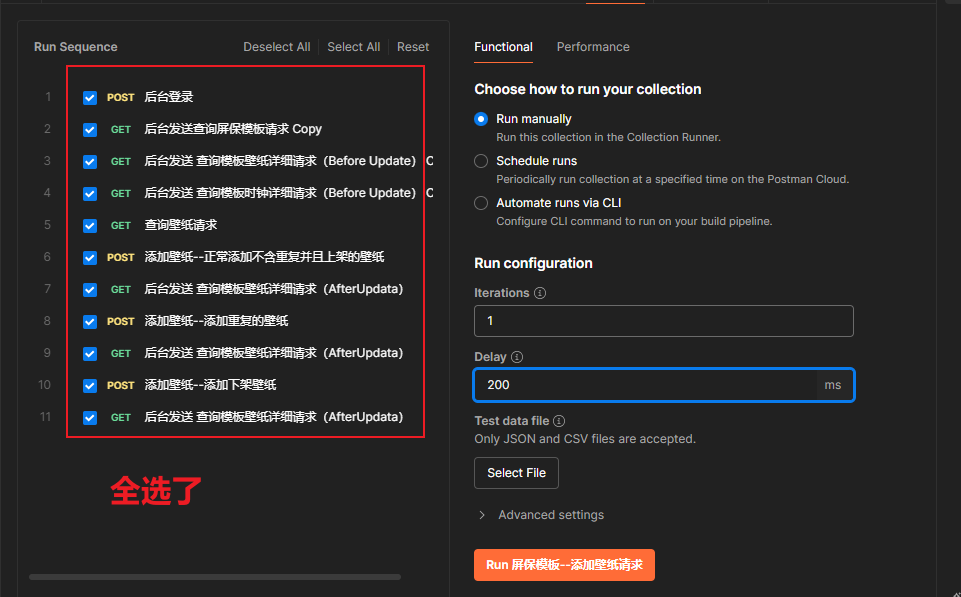Uncheck 添加壁纸--正常添加不含重复并且上架的壁纸 checkbox

90,257
